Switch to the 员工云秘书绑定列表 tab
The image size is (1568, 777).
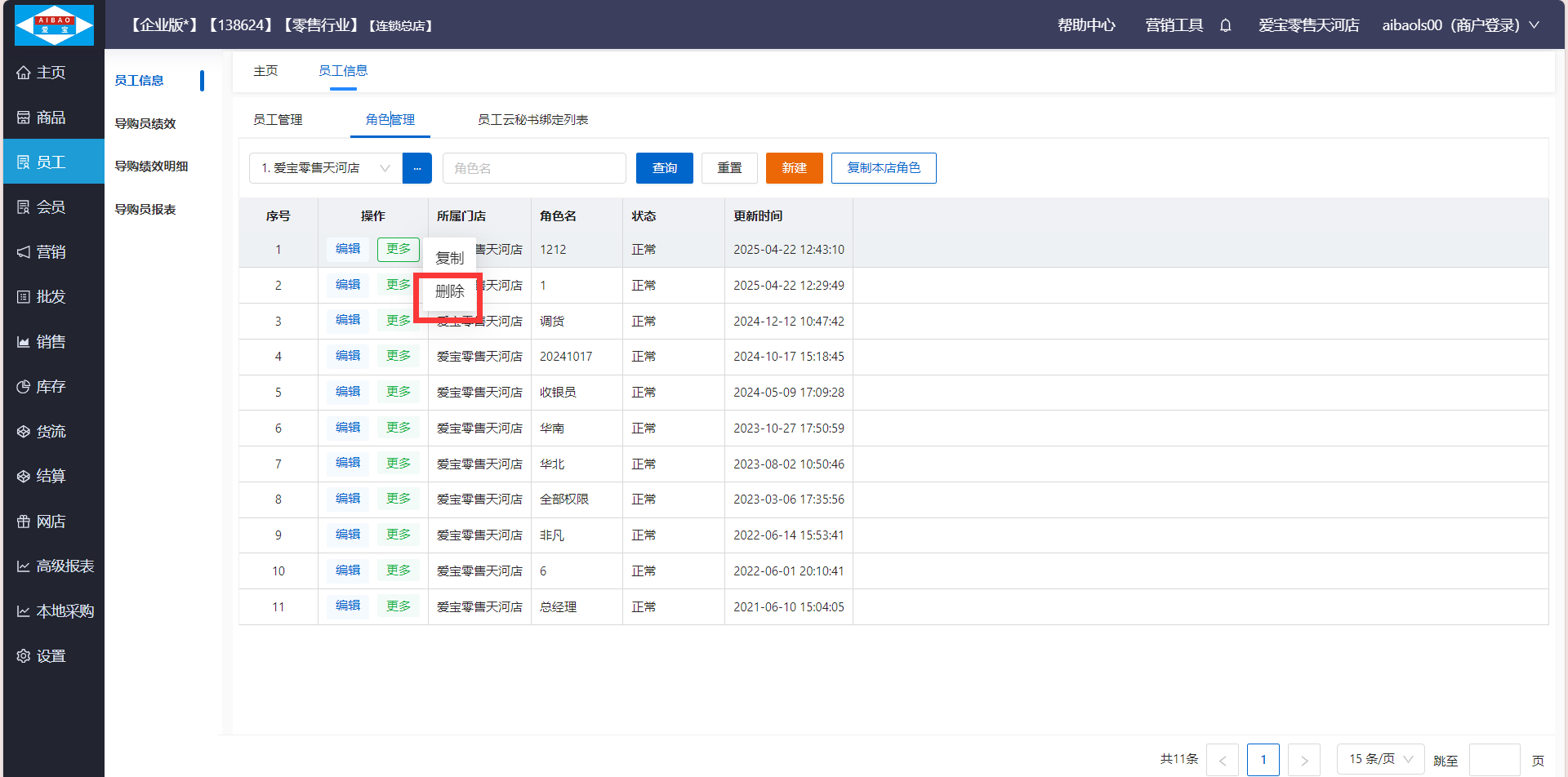(x=533, y=120)
